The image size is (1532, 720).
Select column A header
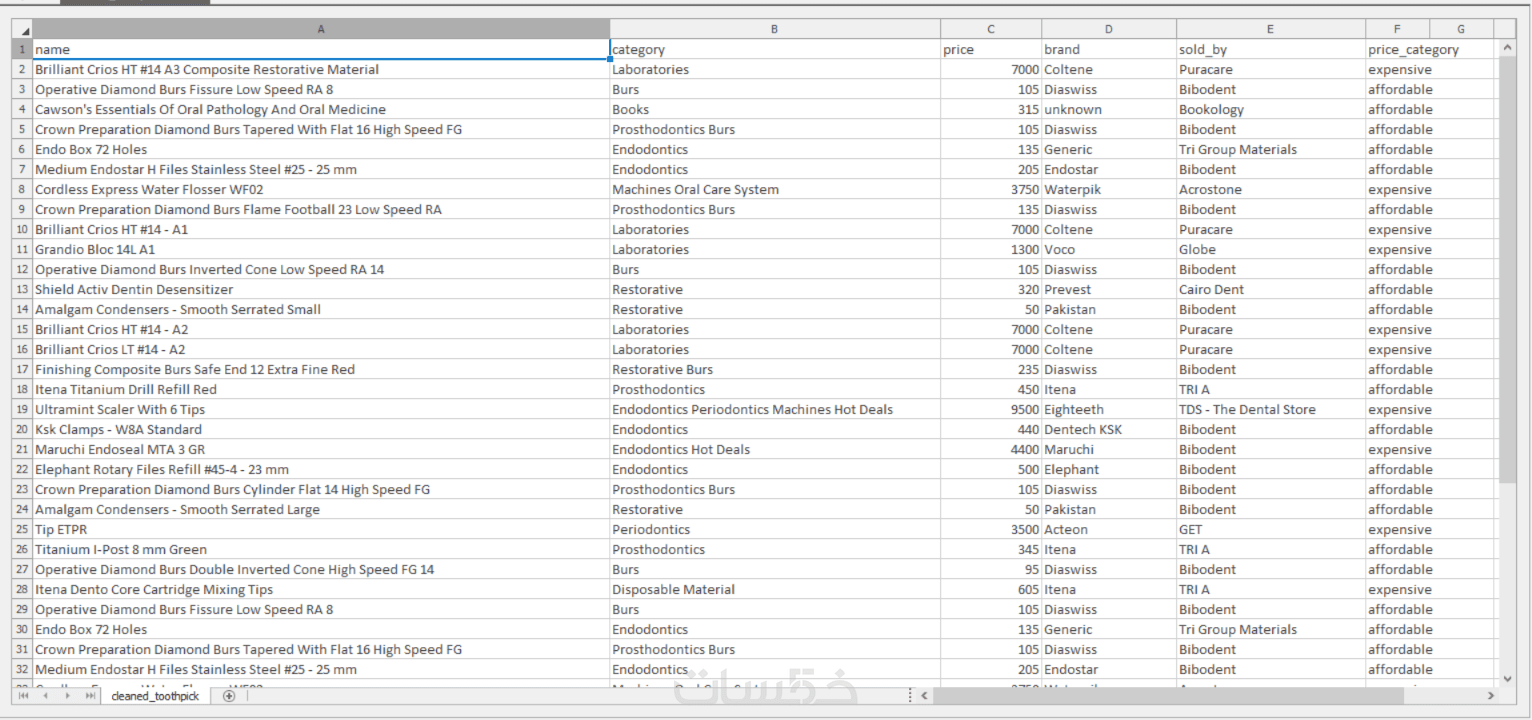click(321, 29)
